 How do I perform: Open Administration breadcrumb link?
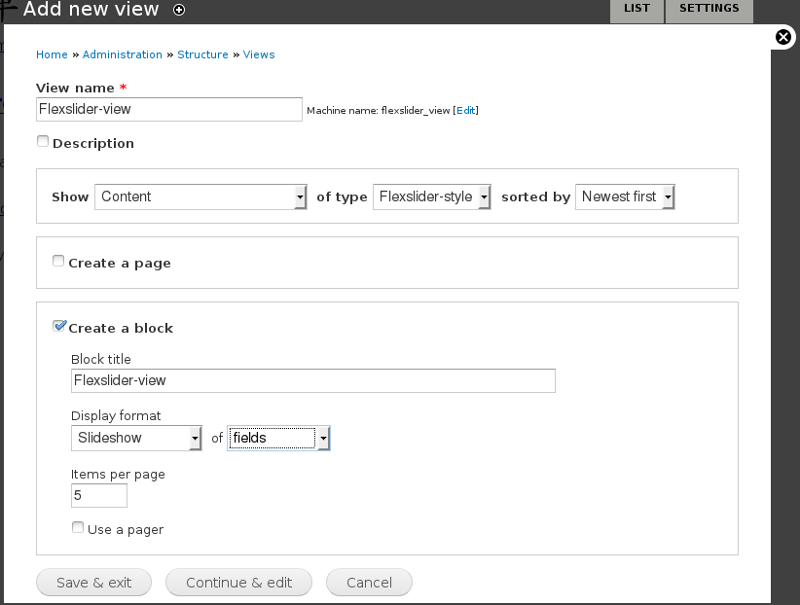coord(122,55)
